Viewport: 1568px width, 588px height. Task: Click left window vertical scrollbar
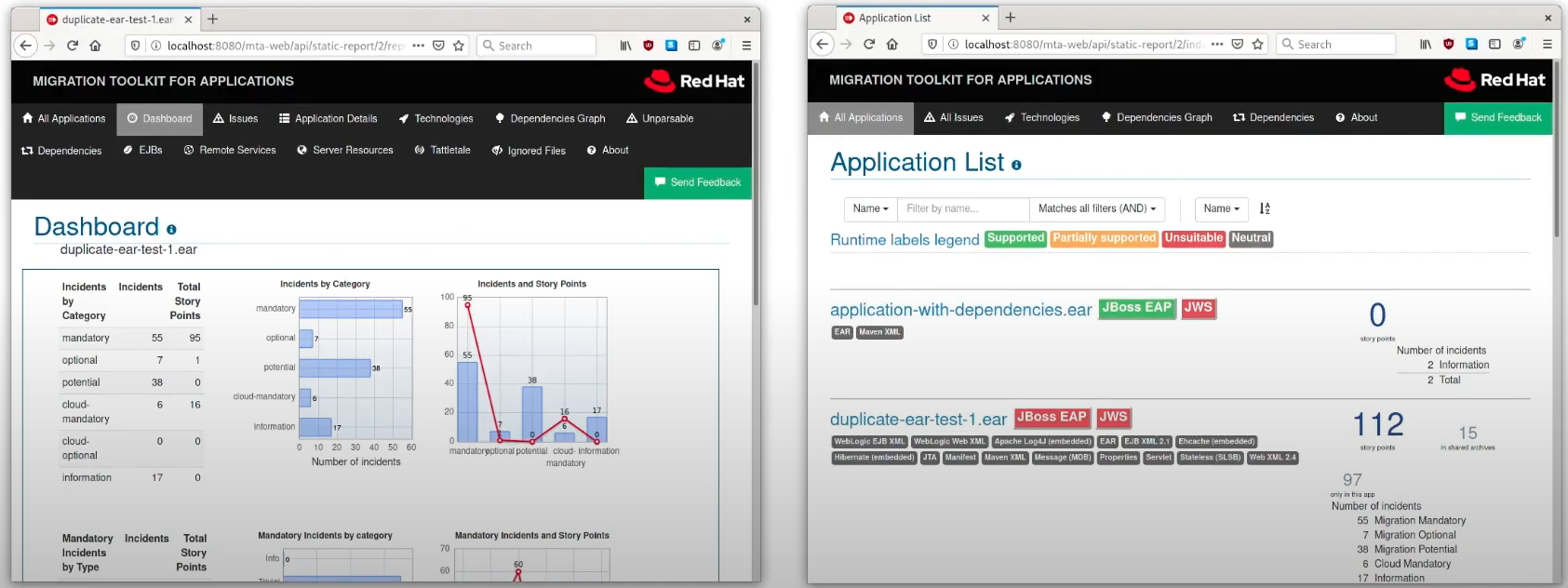(x=756, y=186)
